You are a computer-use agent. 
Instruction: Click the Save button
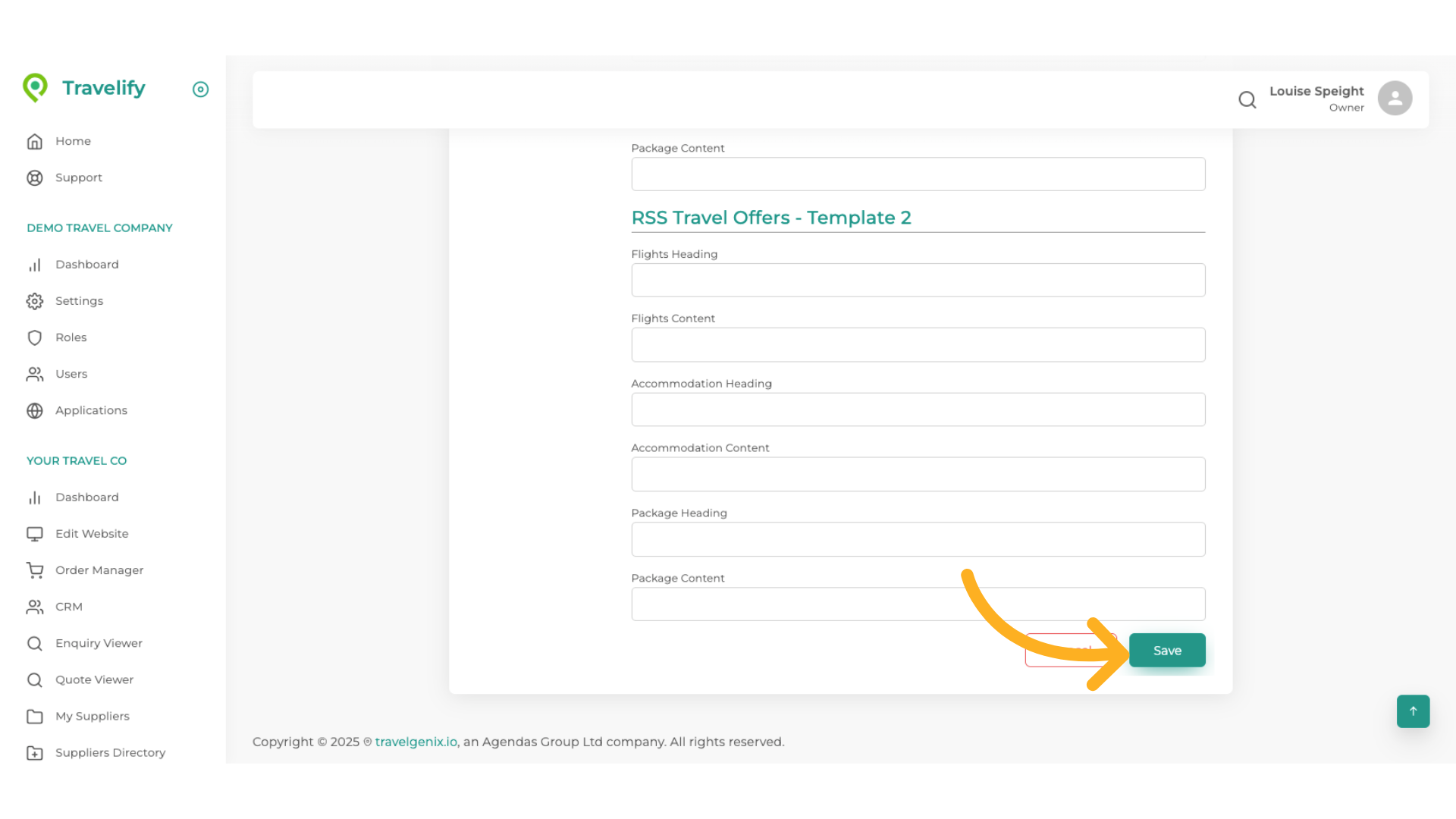(1167, 650)
